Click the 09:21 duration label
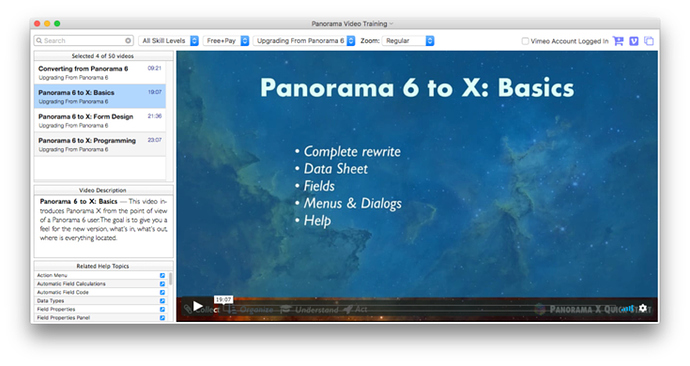The height and width of the screenshot is (366, 690). tap(154, 68)
